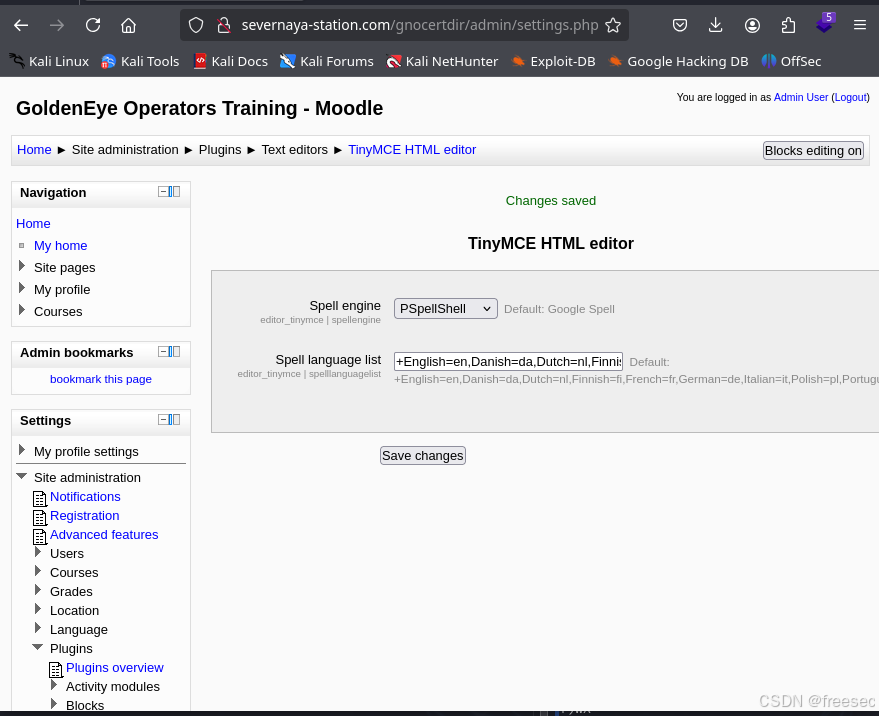Dock the Admin bookmarks block

pyautogui.click(x=174, y=352)
